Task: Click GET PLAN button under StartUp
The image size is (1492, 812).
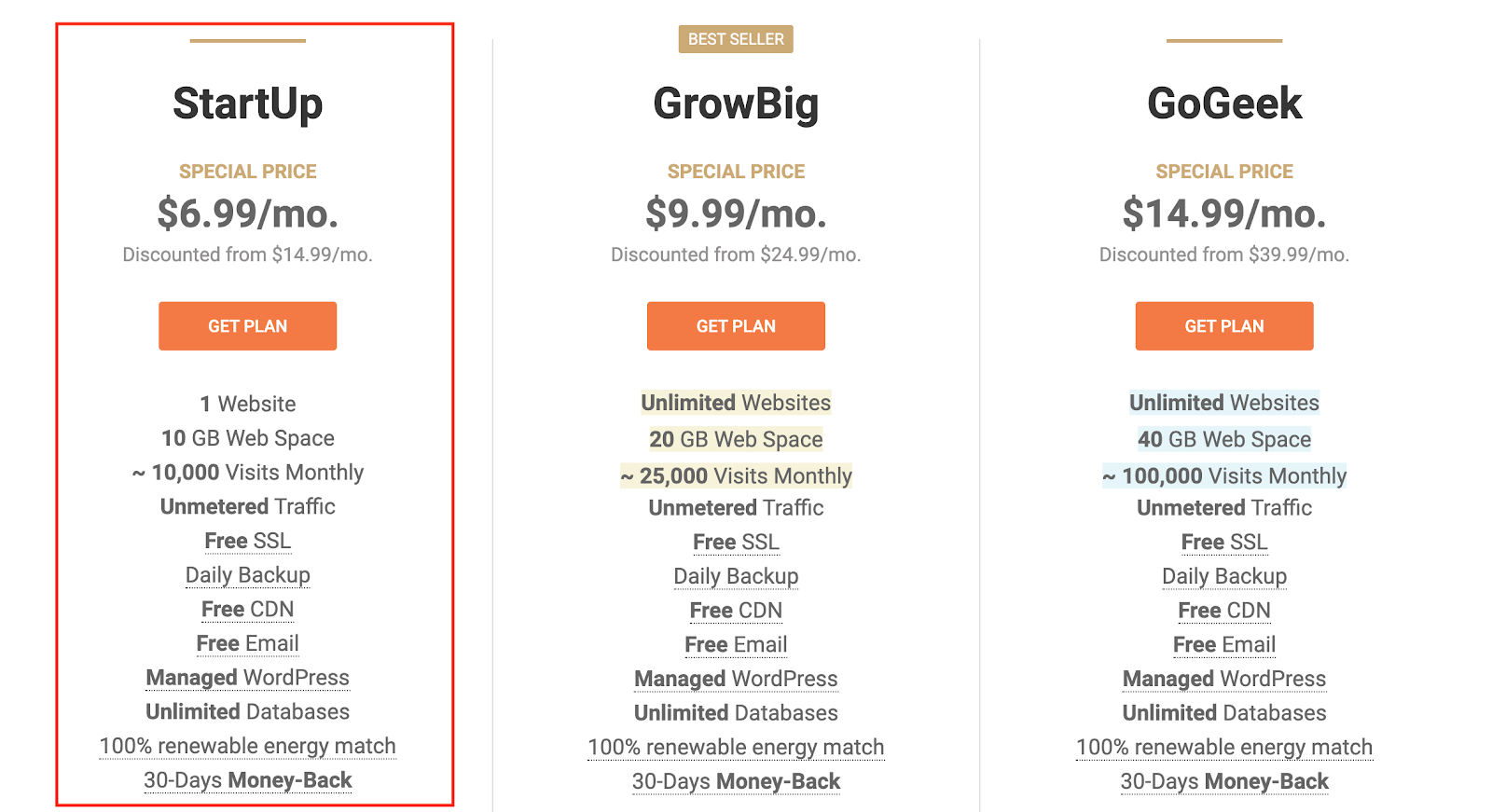Action: 247,326
